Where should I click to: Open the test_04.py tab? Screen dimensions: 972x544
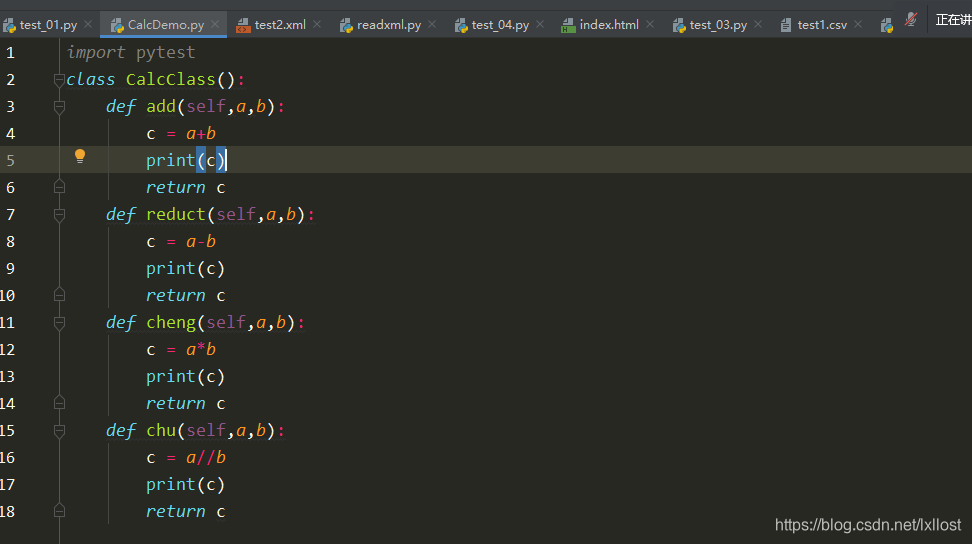500,25
